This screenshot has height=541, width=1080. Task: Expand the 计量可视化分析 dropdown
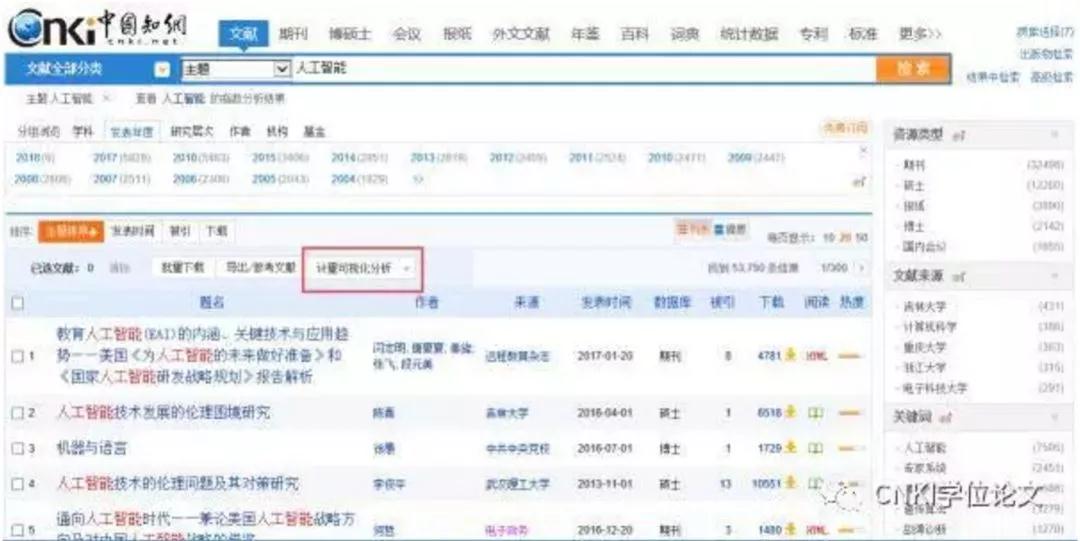click(407, 268)
